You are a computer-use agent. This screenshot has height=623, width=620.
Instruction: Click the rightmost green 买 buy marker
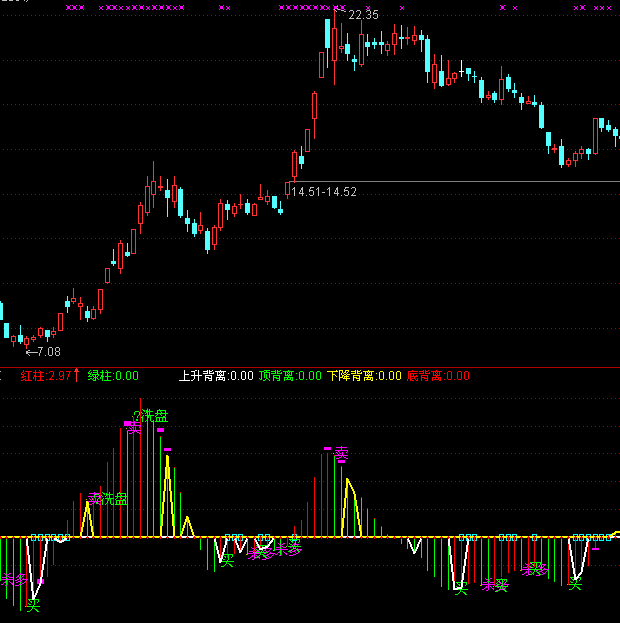[575, 584]
